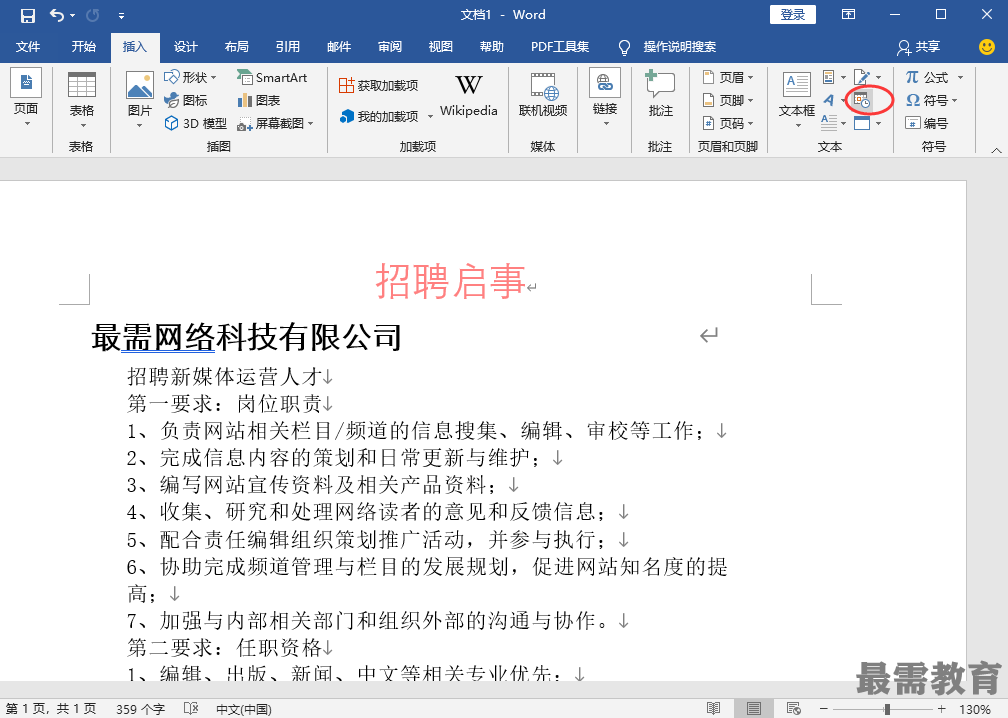The image size is (1008, 718).
Task: Insert a 联机视频 online video
Action: [x=543, y=95]
